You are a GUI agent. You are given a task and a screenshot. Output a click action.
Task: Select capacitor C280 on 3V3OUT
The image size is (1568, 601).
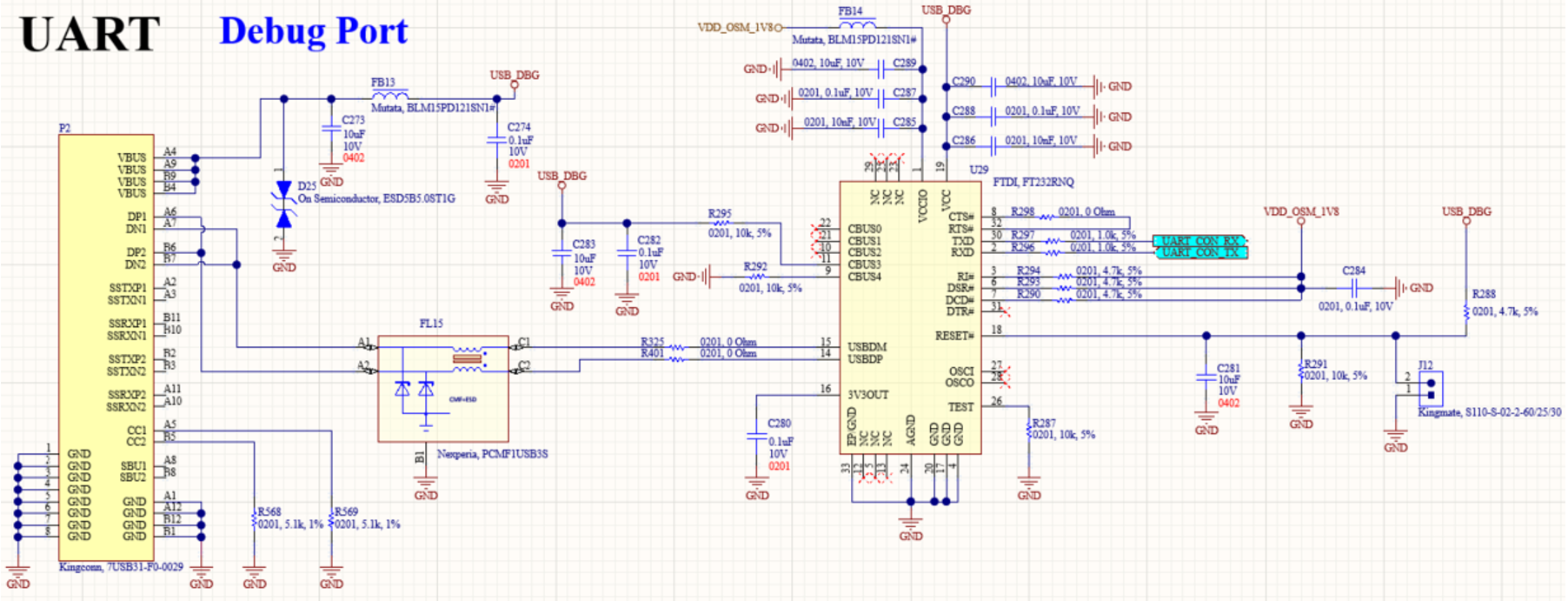click(757, 437)
